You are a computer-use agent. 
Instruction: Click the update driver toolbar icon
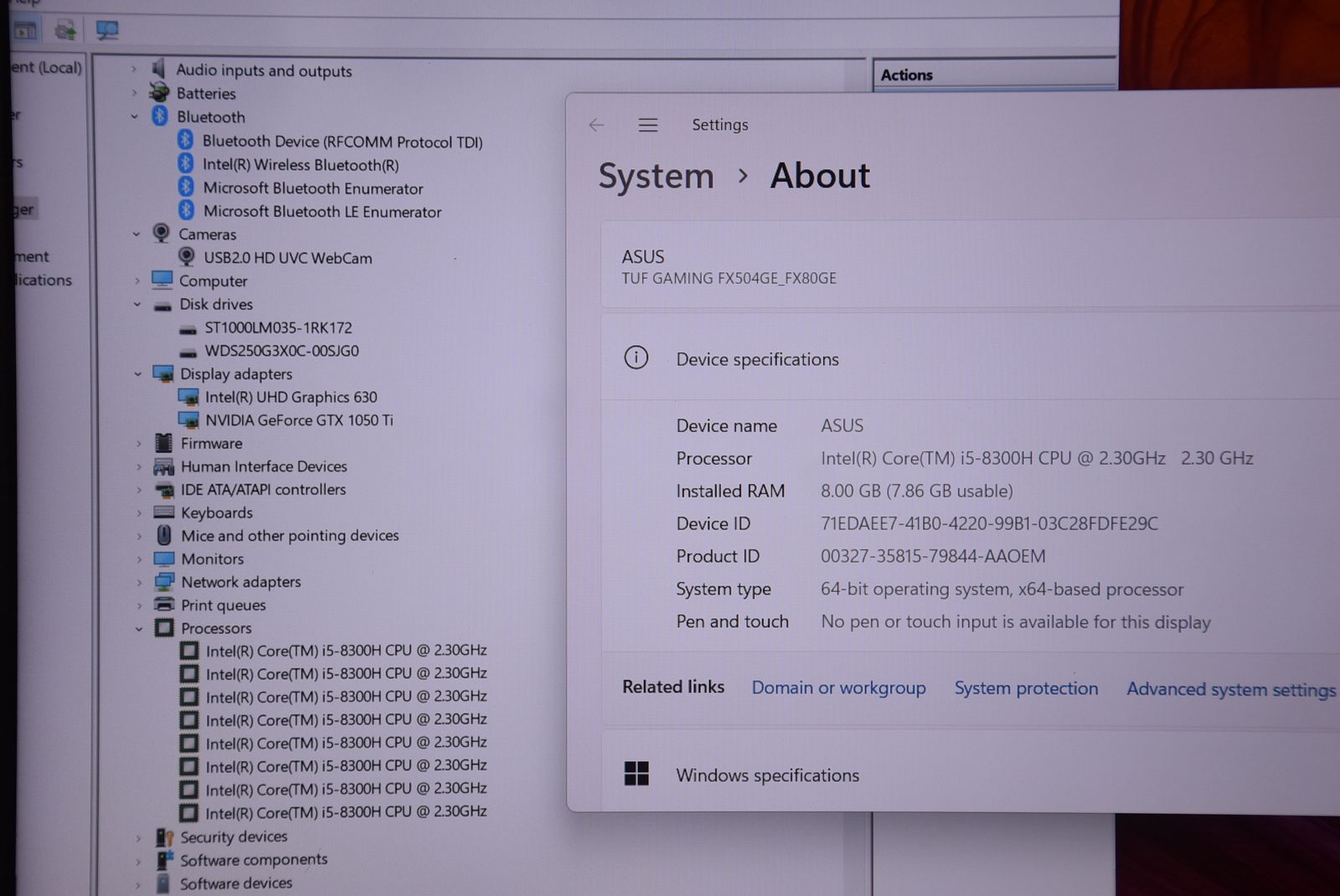65,30
